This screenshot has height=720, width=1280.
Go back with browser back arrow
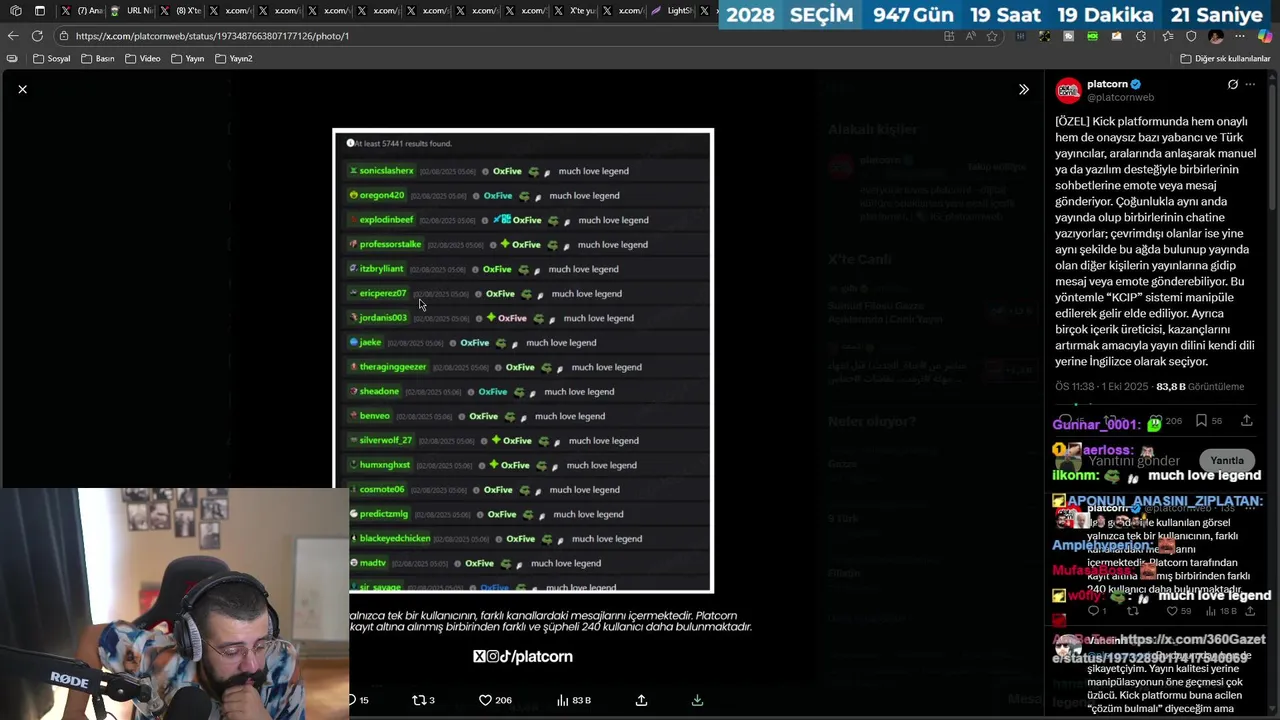point(12,36)
